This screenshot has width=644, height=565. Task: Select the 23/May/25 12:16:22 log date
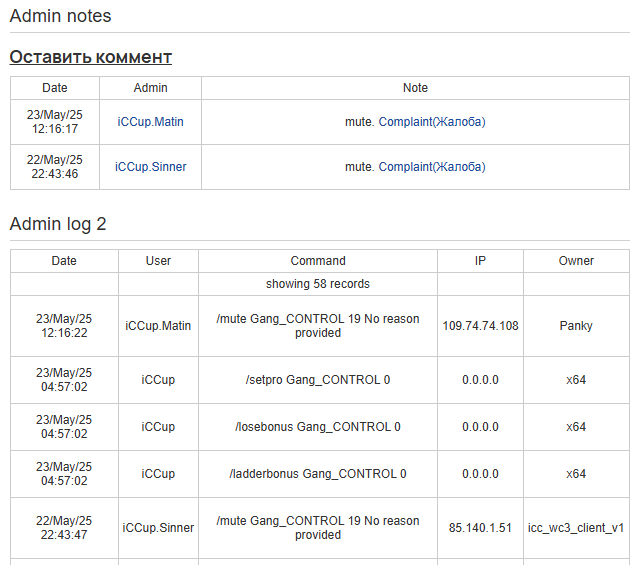pos(64,326)
